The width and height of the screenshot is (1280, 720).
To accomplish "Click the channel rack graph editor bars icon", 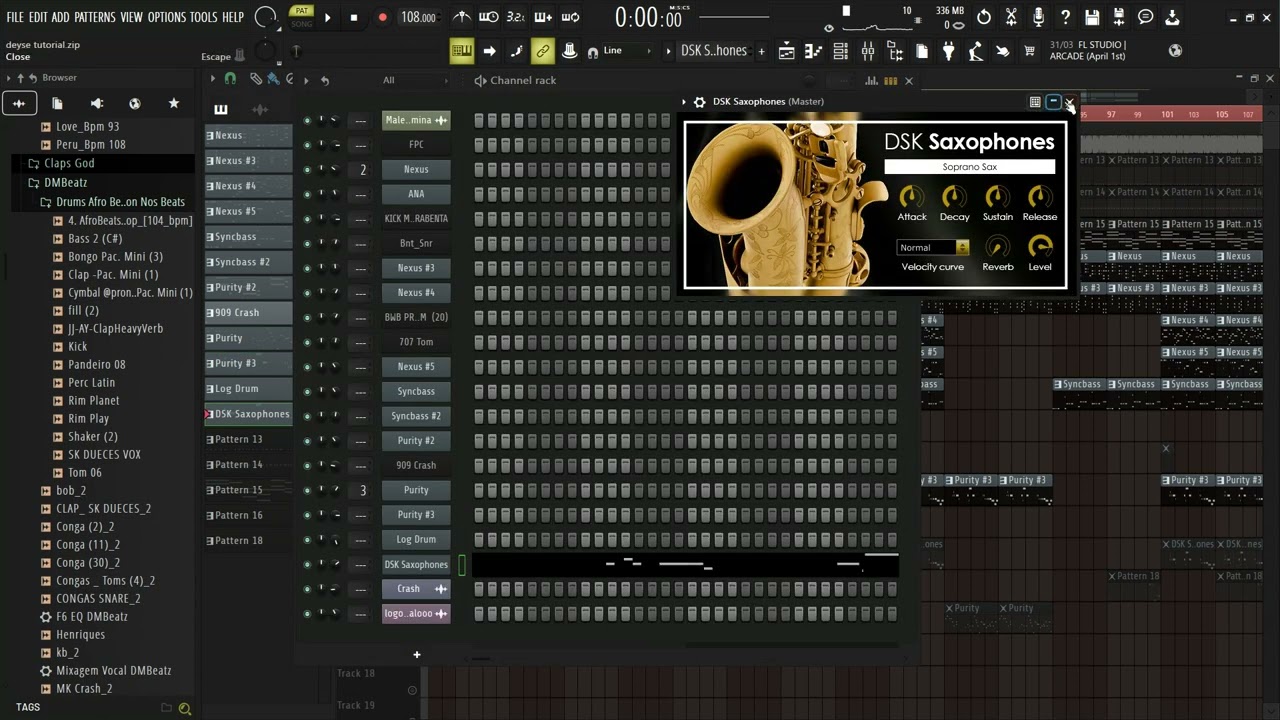I will tap(872, 81).
